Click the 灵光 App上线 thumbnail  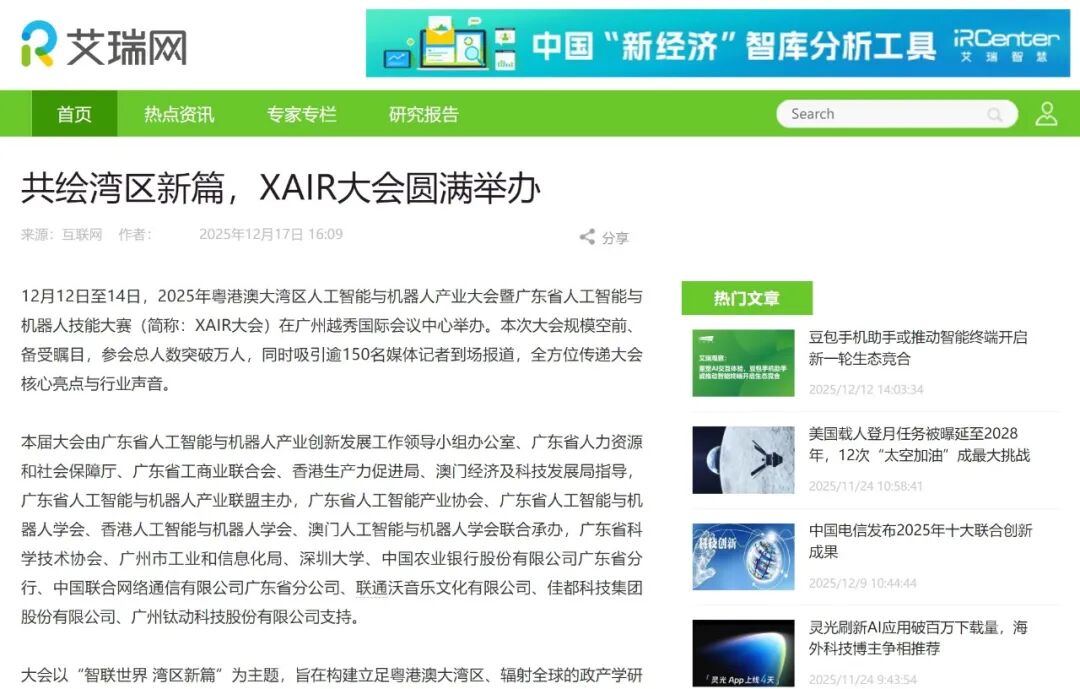coord(743,653)
